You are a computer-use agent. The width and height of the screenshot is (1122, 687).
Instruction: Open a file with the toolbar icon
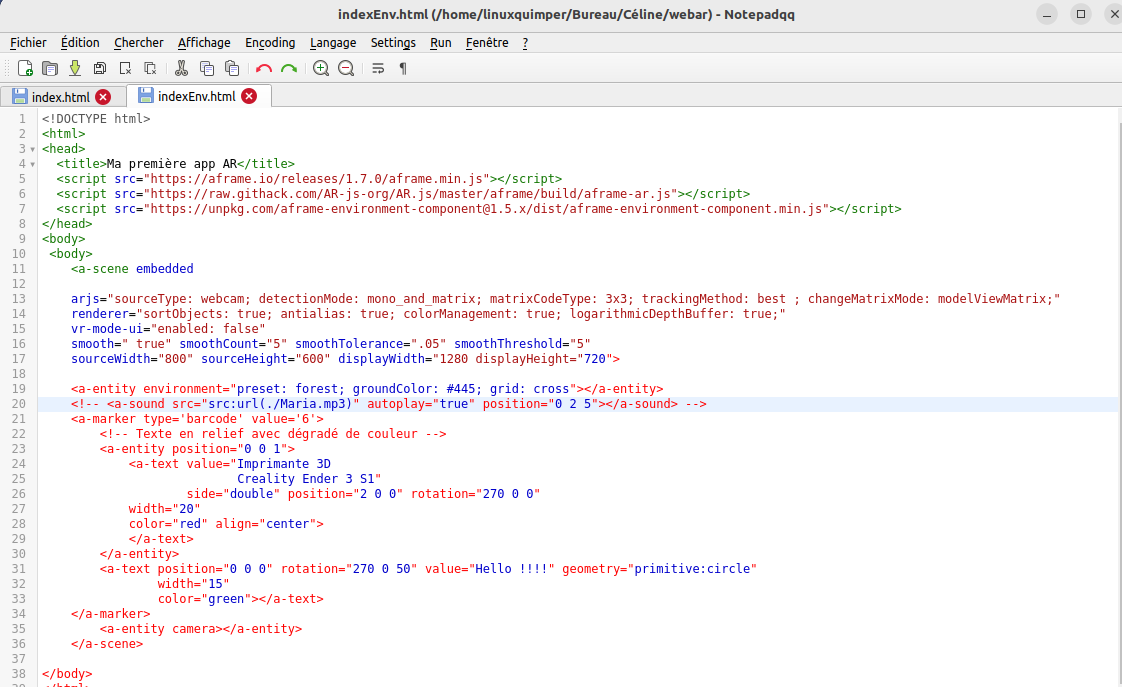(x=50, y=69)
